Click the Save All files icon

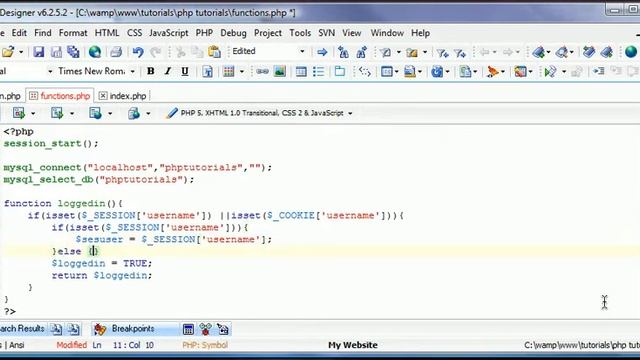click(73, 52)
